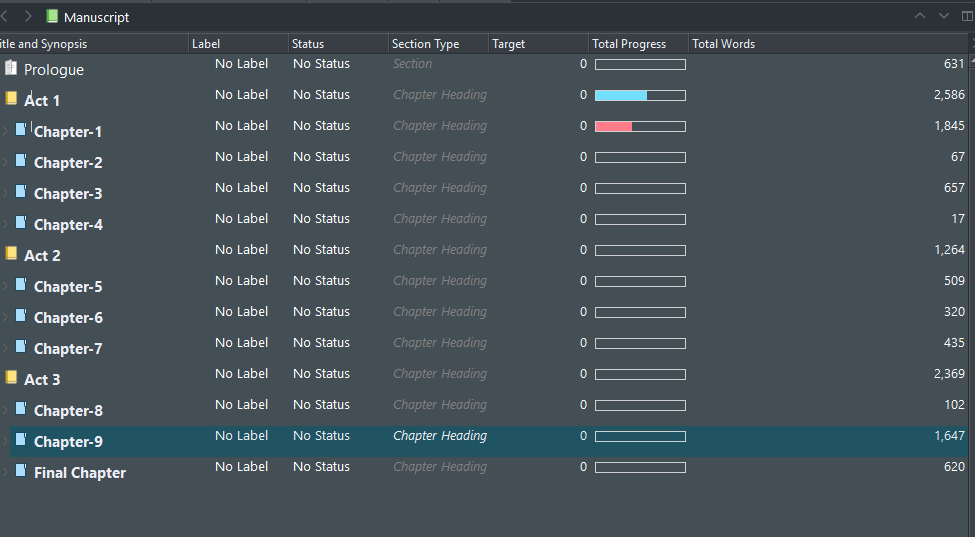Sort by the Status column header
This screenshot has height=537, width=975.
coord(338,44)
